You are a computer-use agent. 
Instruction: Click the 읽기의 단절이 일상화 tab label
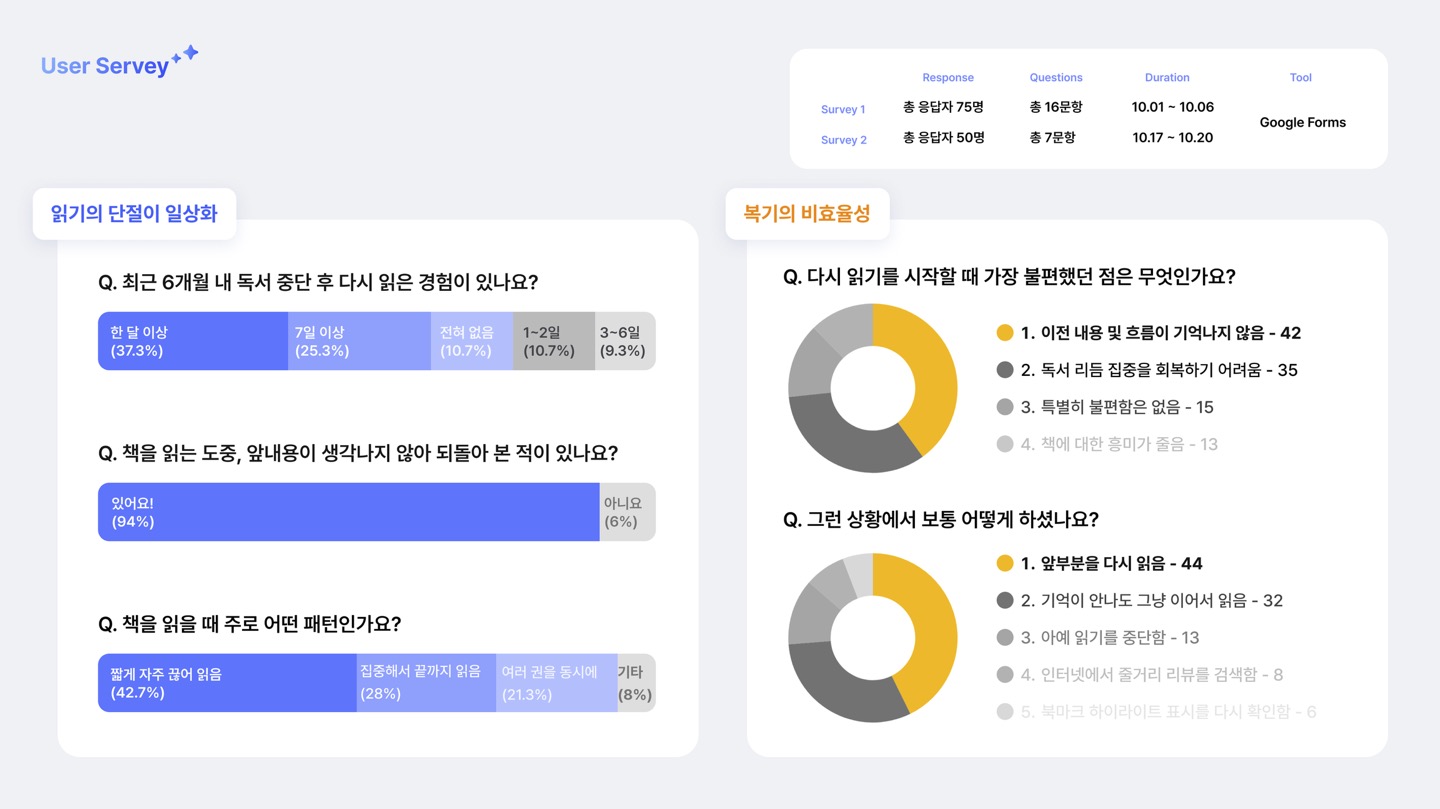click(x=134, y=213)
